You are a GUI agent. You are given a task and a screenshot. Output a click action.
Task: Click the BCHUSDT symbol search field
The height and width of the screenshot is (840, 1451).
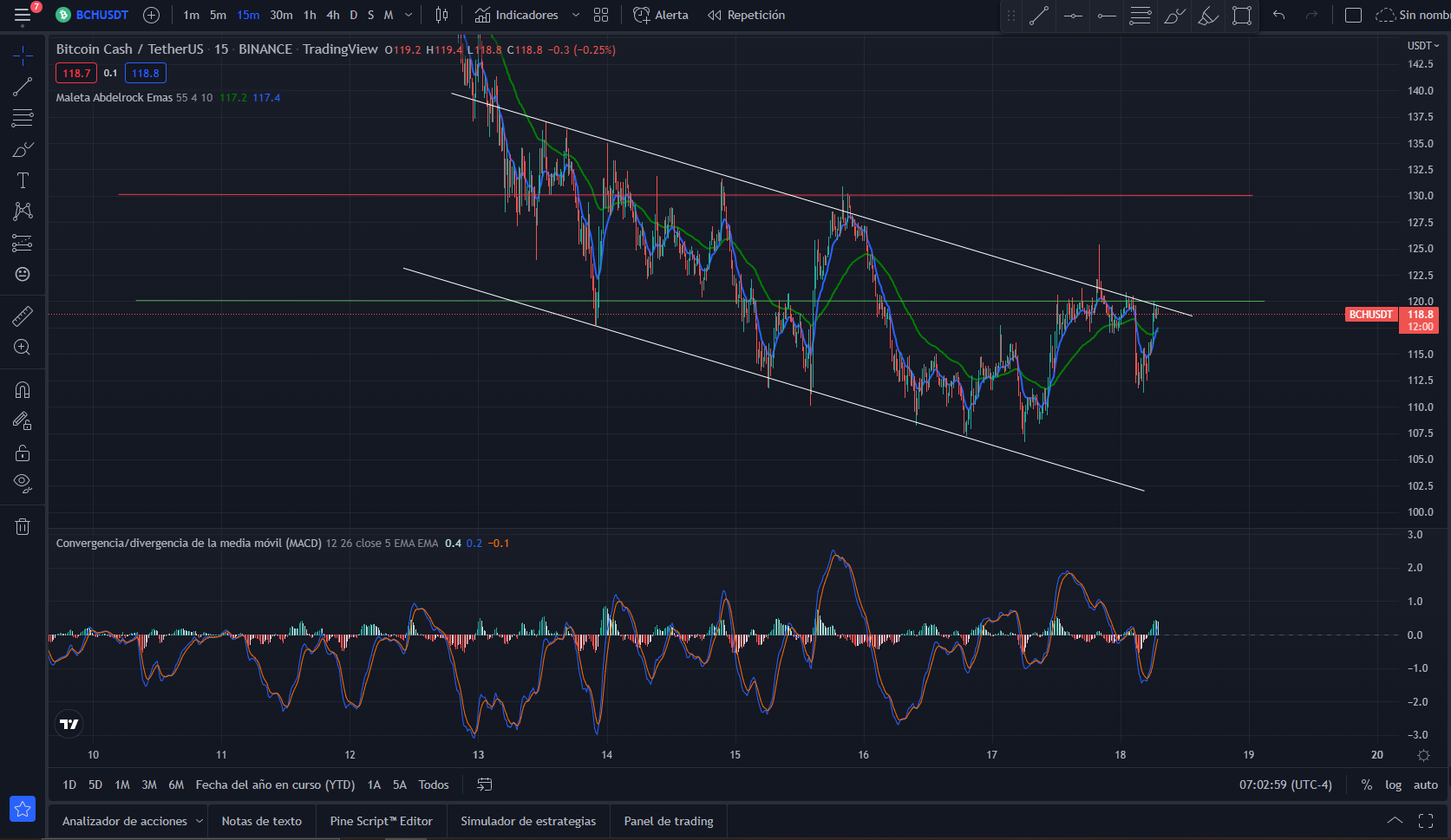(92, 15)
